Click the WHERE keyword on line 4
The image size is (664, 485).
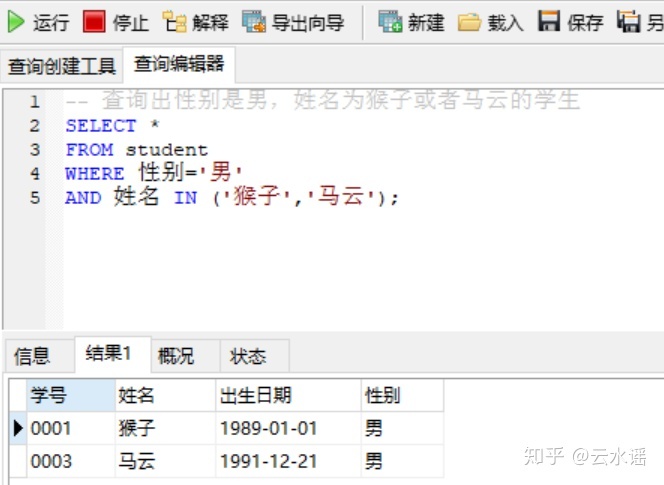(x=95, y=174)
